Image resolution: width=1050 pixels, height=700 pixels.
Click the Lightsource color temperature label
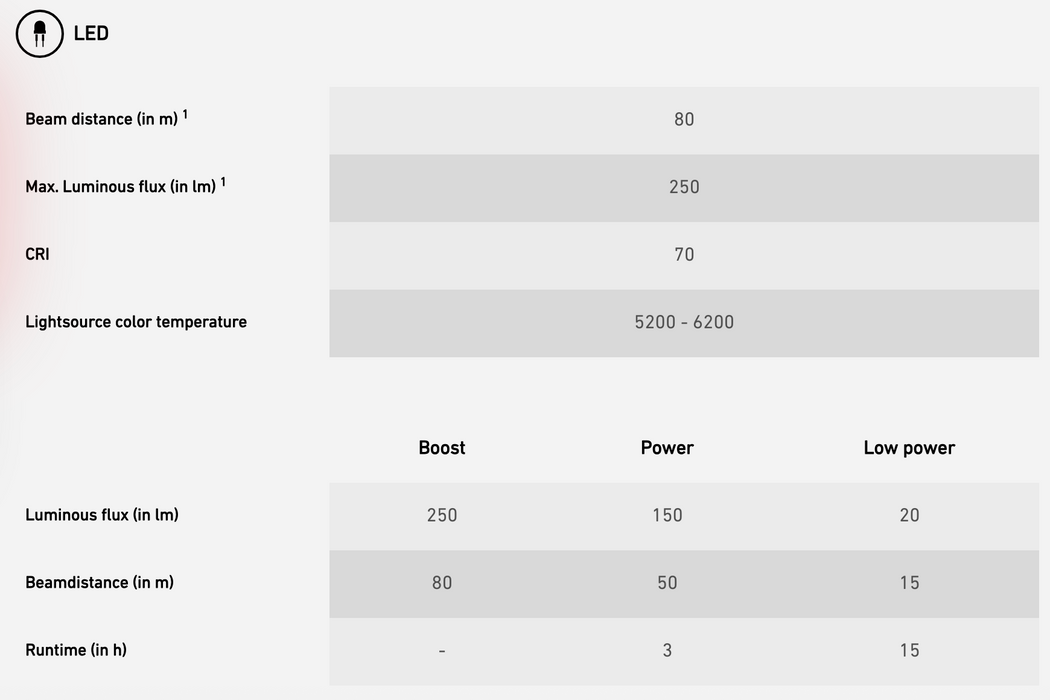pos(136,322)
